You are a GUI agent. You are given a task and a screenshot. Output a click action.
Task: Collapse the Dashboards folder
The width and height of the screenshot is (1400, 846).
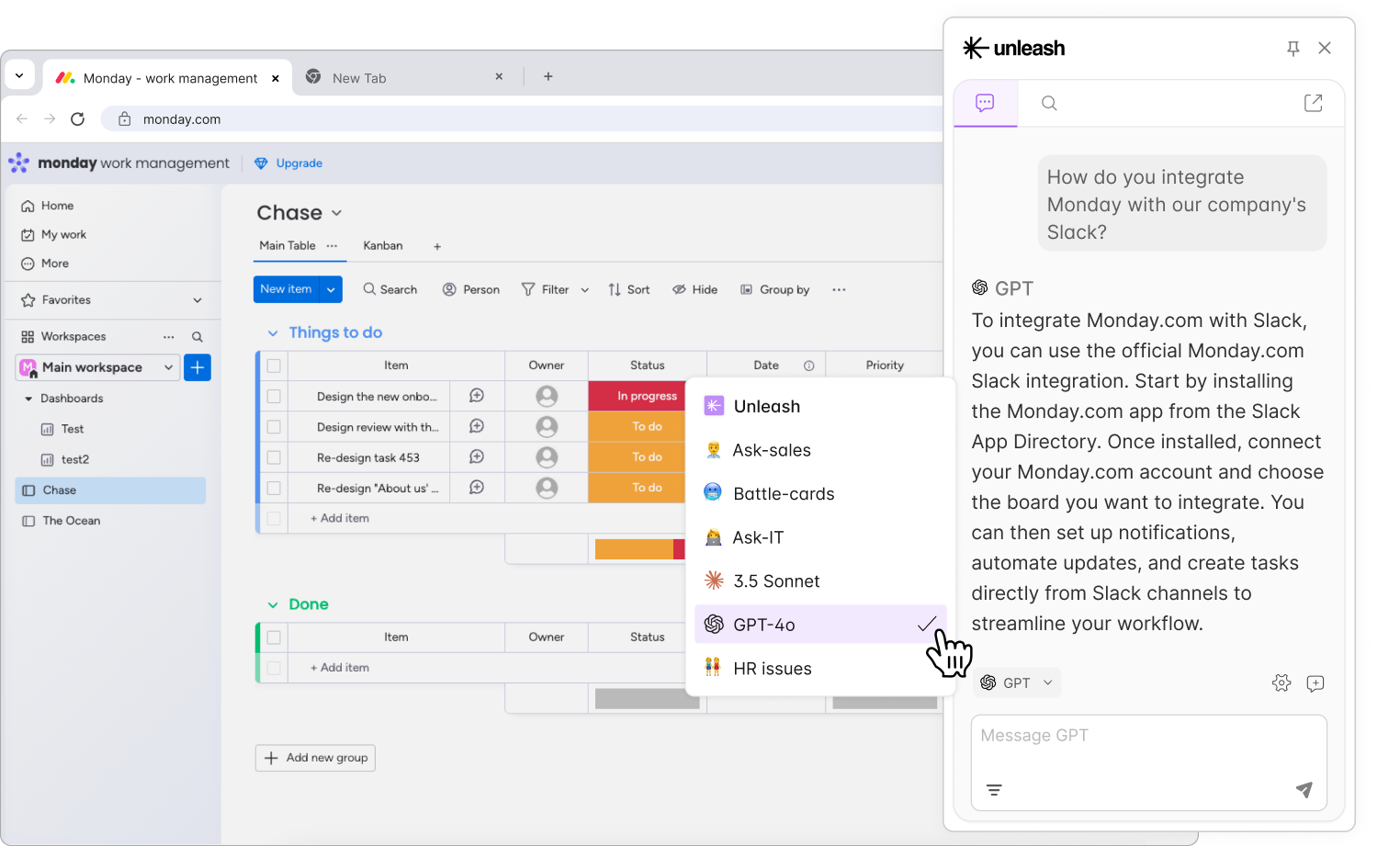28,399
